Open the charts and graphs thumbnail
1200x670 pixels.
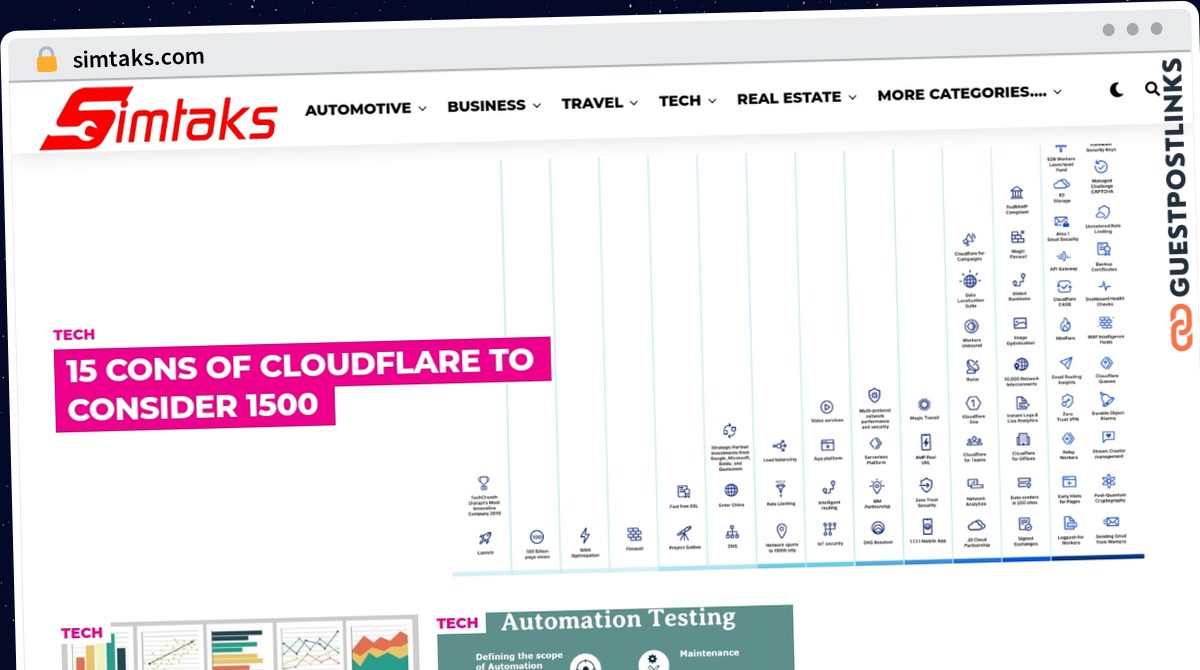pyautogui.click(x=240, y=645)
